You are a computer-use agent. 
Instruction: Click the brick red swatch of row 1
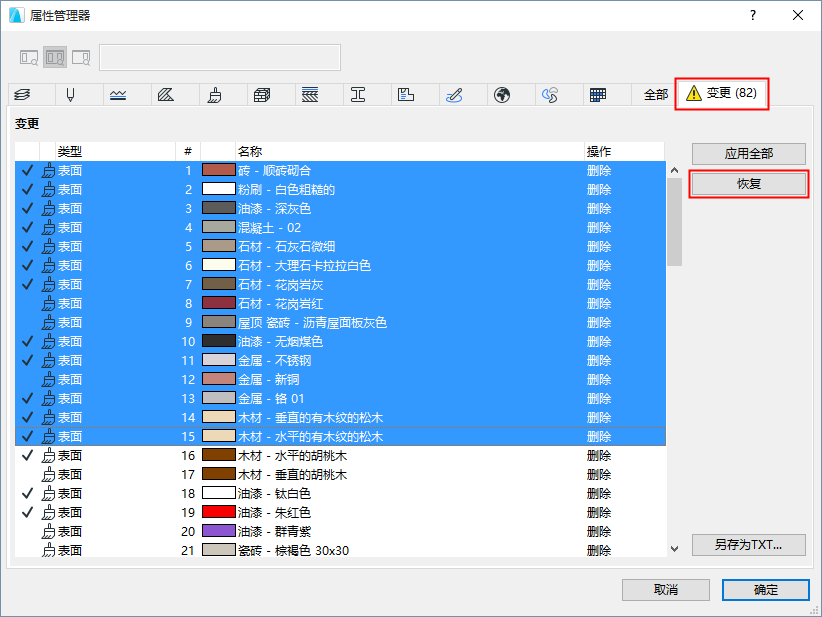tap(219, 170)
